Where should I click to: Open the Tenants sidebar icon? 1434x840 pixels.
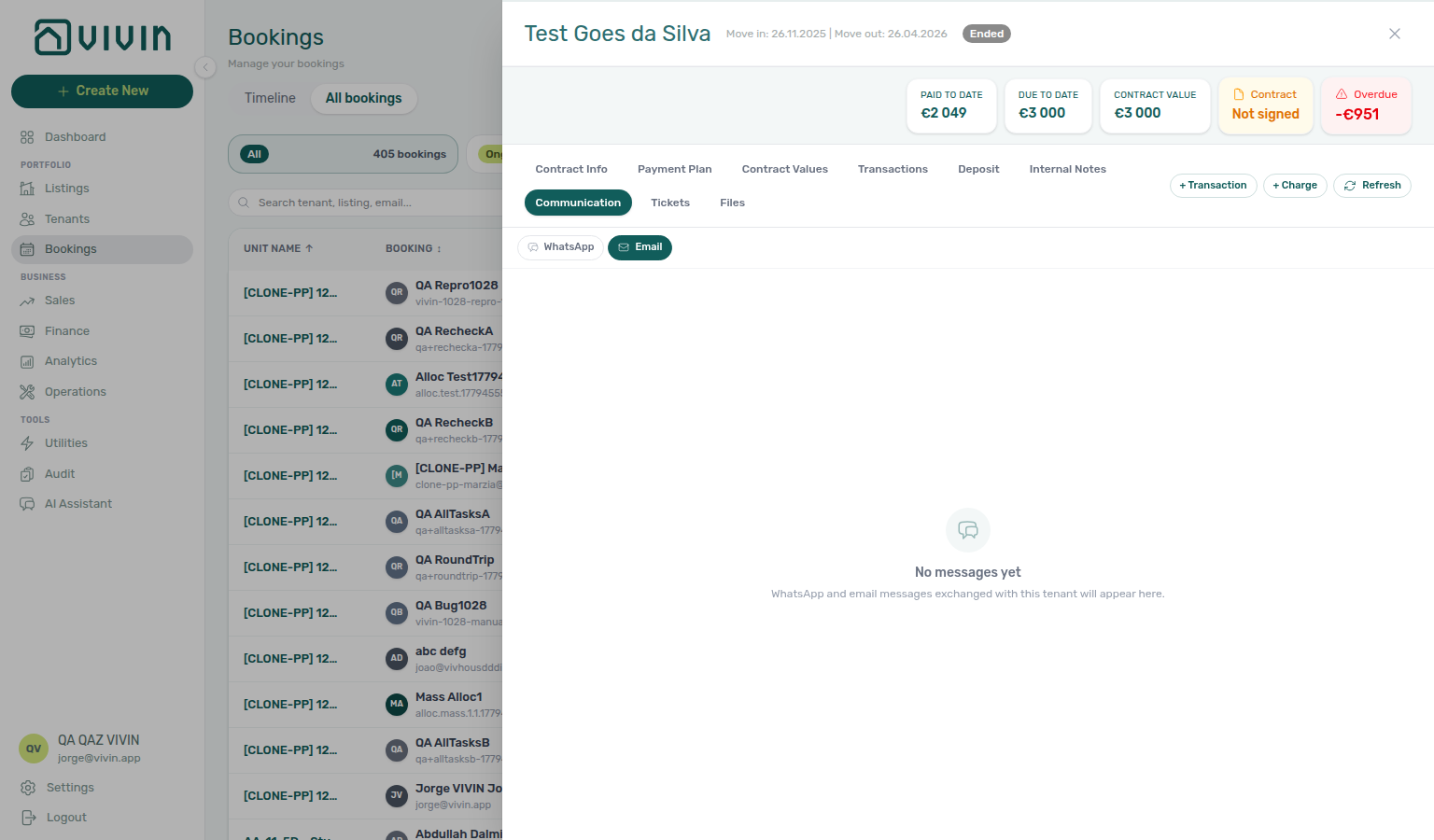[27, 219]
